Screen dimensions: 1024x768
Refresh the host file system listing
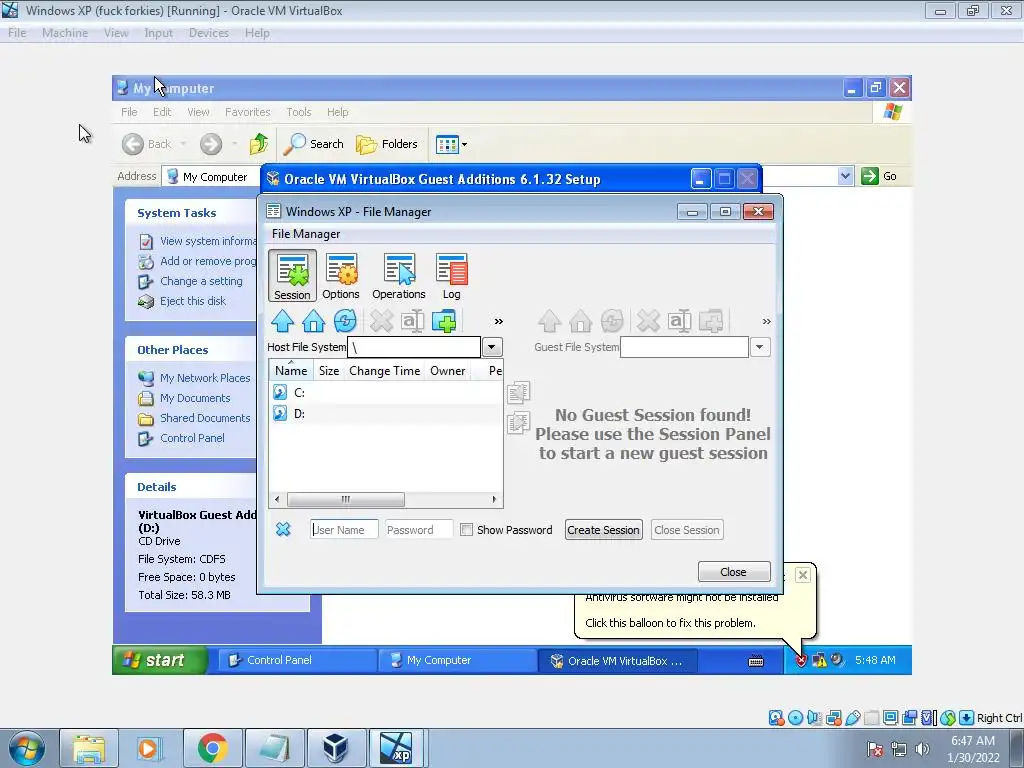[345, 321]
